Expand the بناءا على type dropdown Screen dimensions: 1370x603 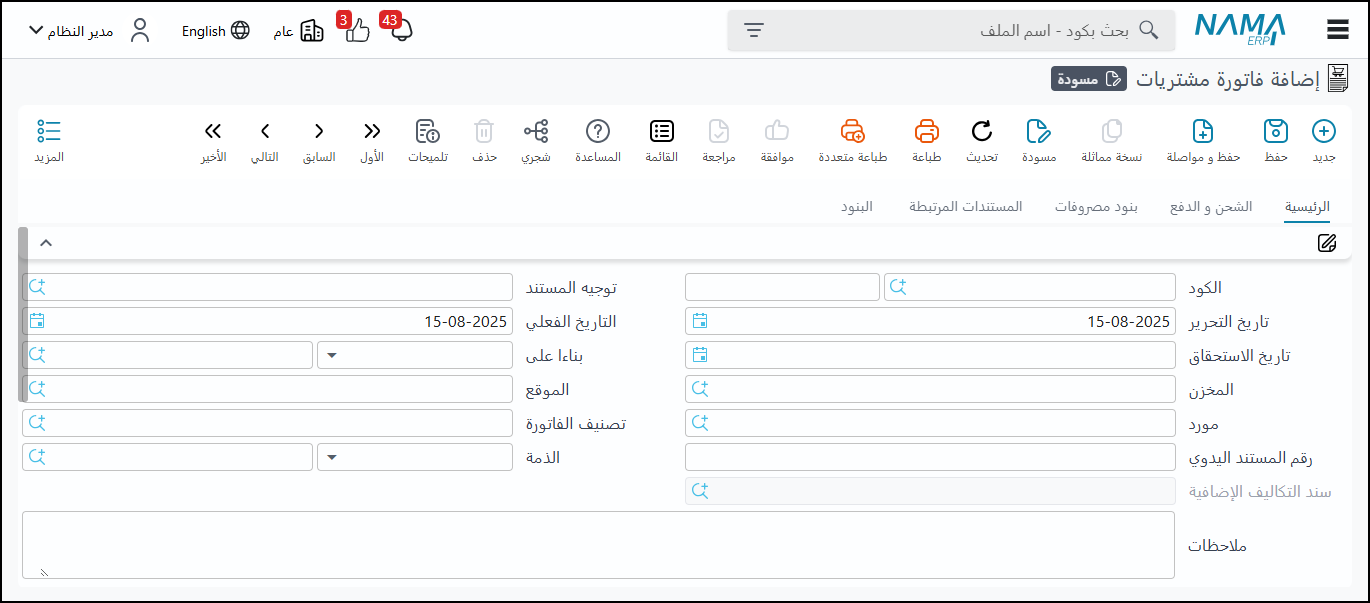tap(332, 355)
